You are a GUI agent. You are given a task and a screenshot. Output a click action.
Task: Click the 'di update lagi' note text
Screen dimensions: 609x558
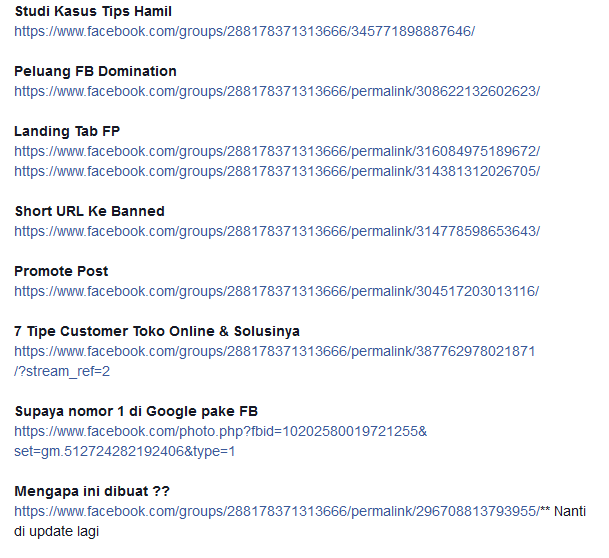[x=56, y=531]
